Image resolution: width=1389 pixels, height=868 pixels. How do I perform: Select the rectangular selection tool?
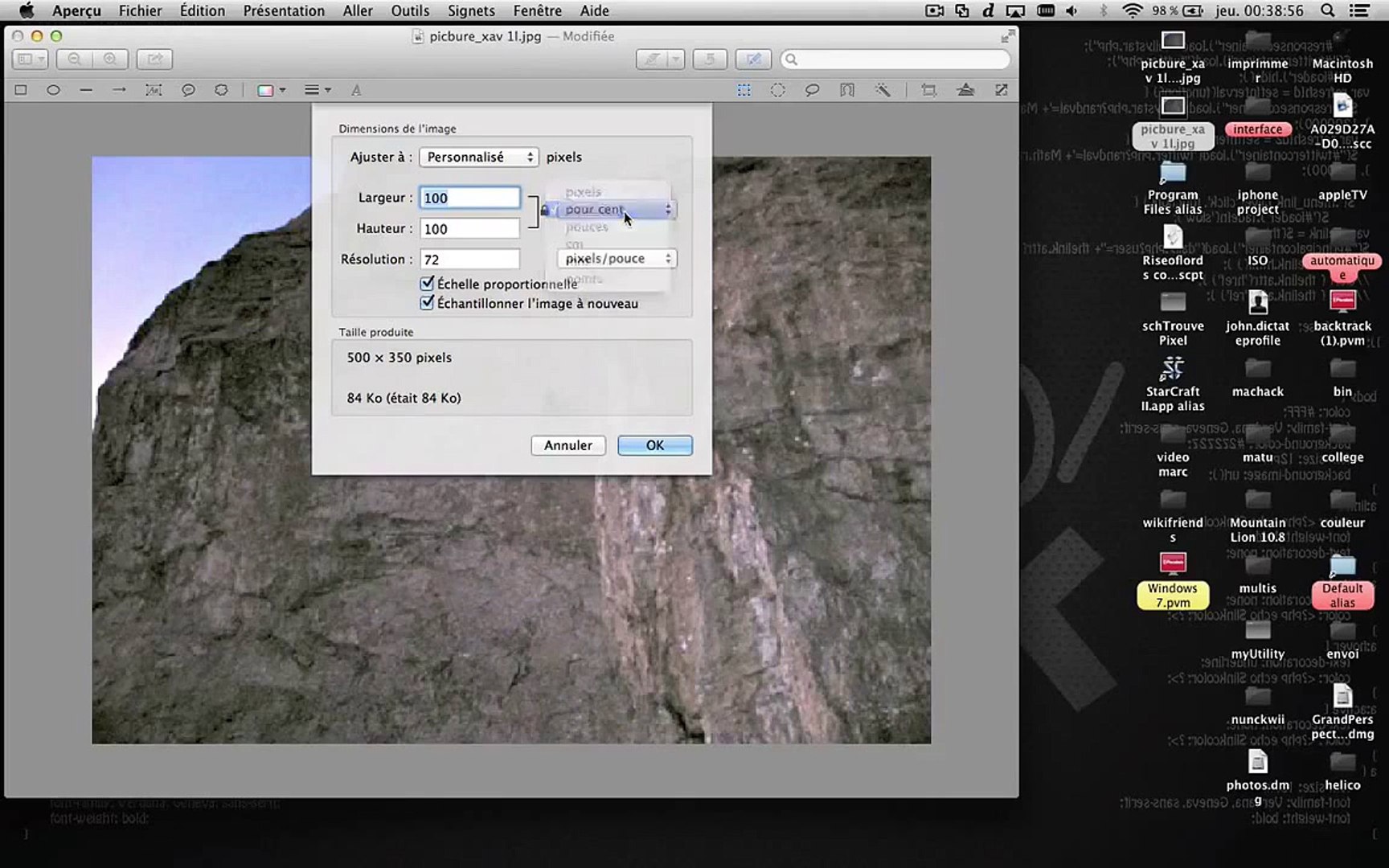point(744,90)
